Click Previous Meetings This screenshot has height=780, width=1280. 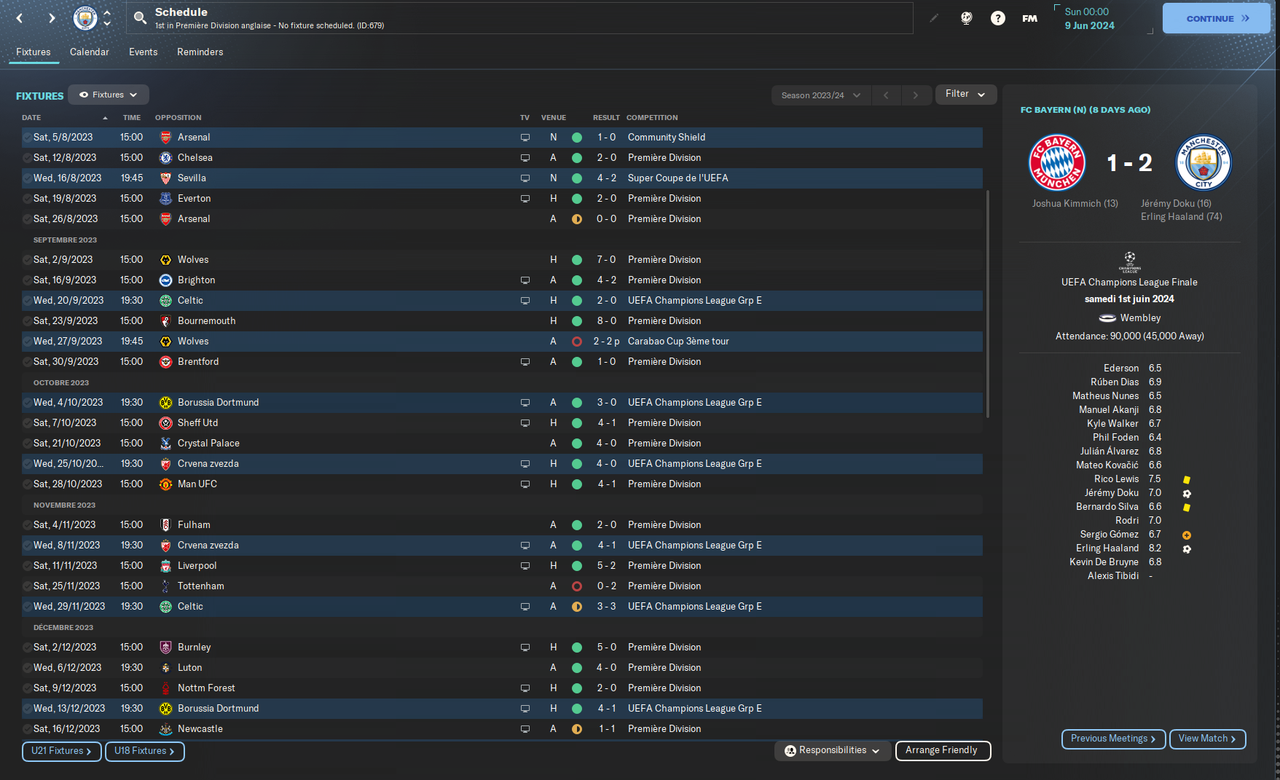click(1114, 739)
